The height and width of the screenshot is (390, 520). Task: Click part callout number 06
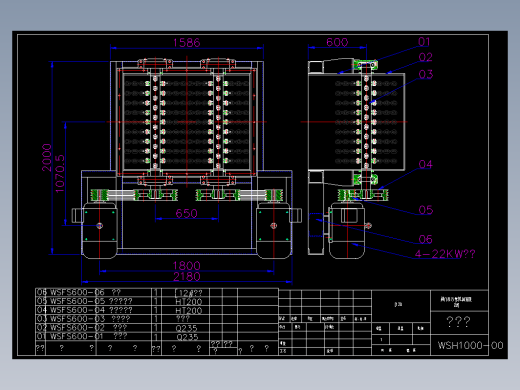pyautogui.click(x=426, y=239)
